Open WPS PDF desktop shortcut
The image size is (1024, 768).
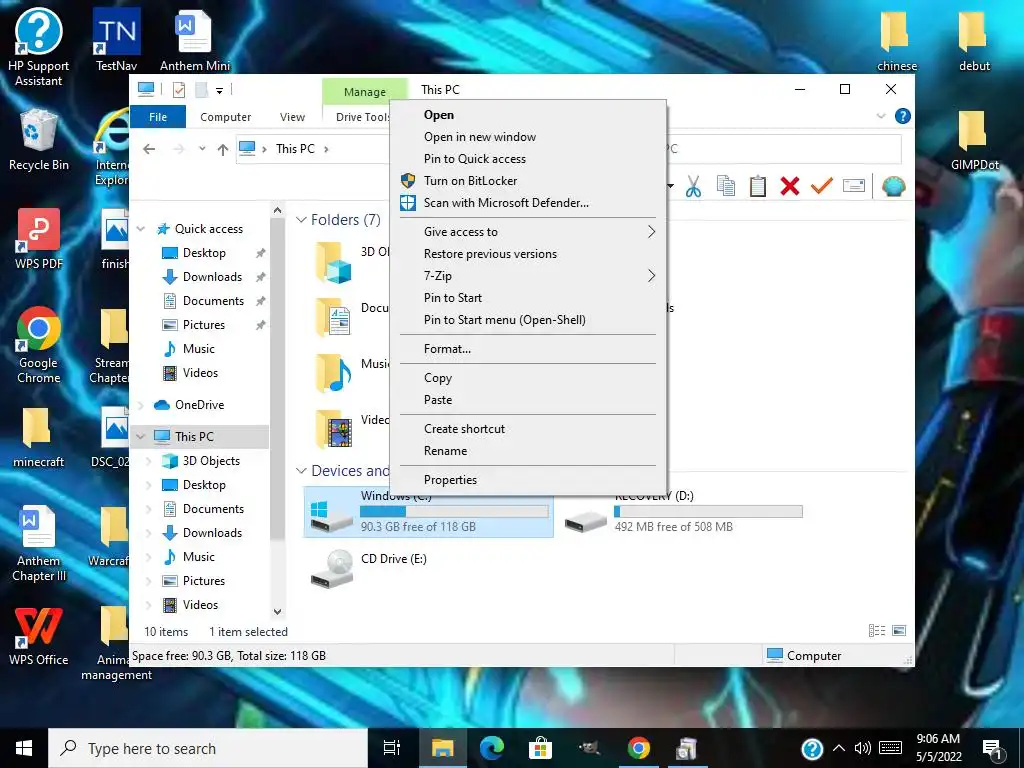[39, 239]
